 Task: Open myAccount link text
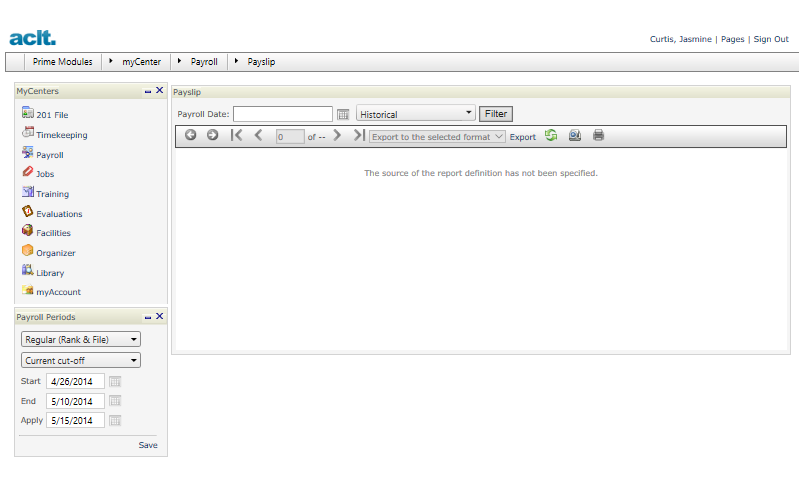click(58, 292)
